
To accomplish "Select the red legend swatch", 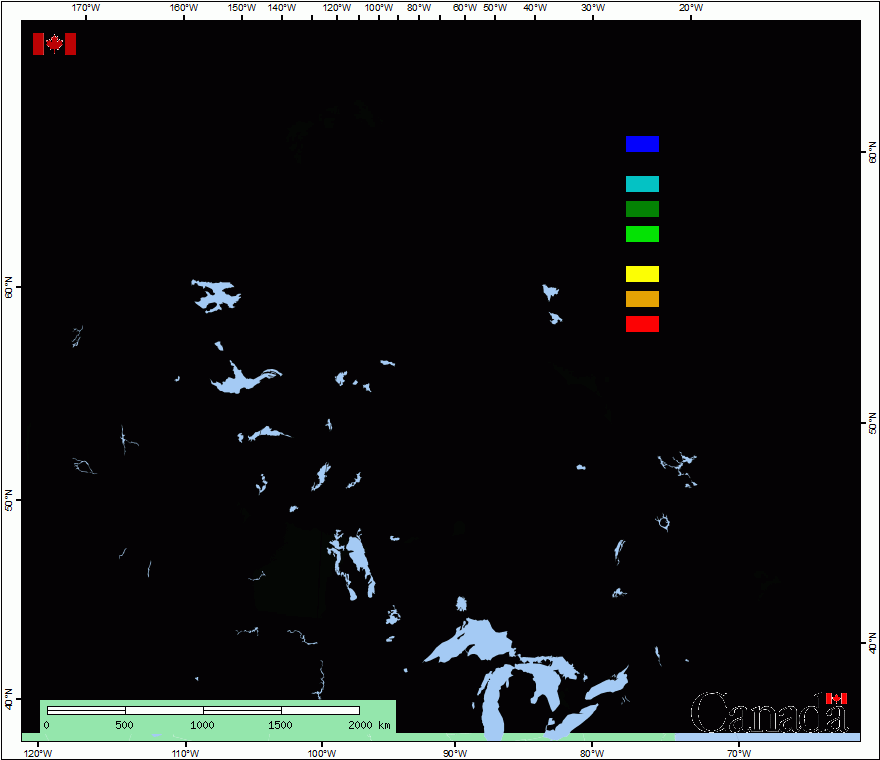I will coord(642,324).
